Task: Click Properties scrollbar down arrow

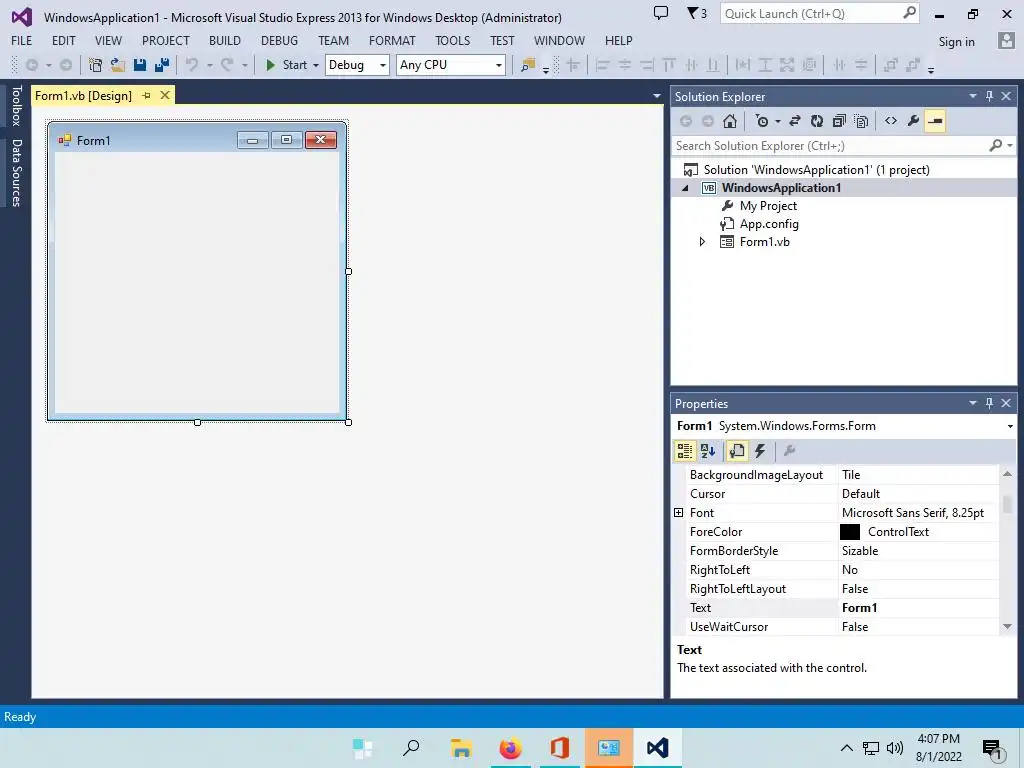Action: pos(1007,626)
